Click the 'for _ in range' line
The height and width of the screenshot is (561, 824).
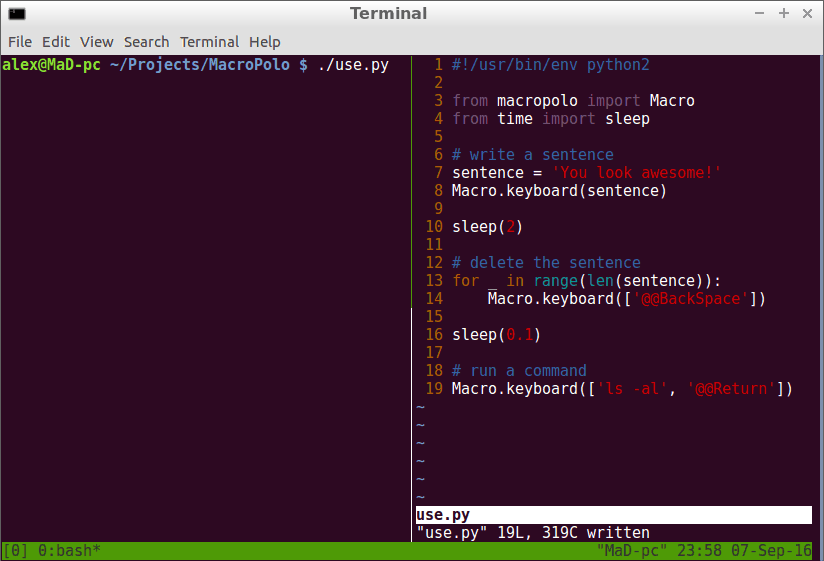click(x=586, y=281)
